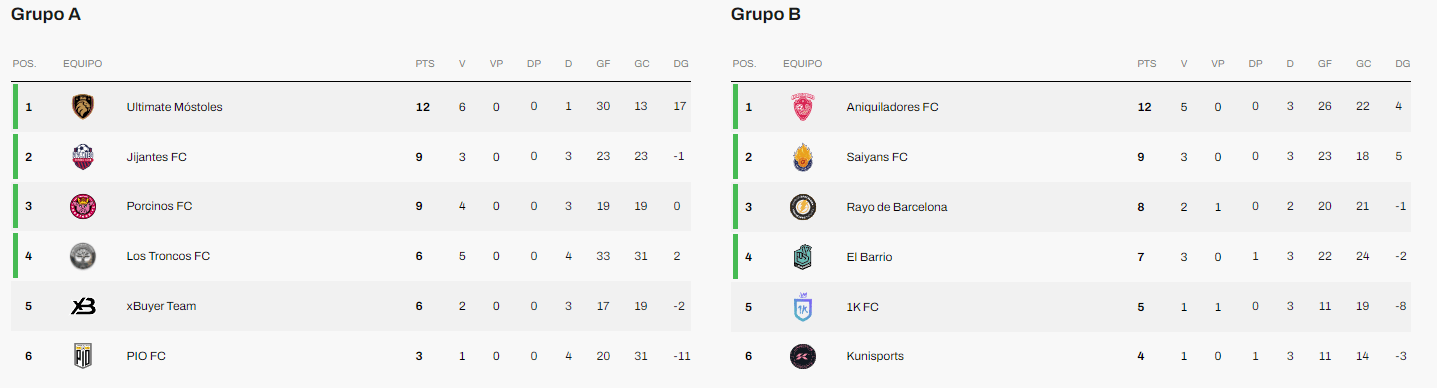Click the Porcinos FC pig crest logo
Image resolution: width=1437 pixels, height=388 pixels.
click(x=83, y=206)
